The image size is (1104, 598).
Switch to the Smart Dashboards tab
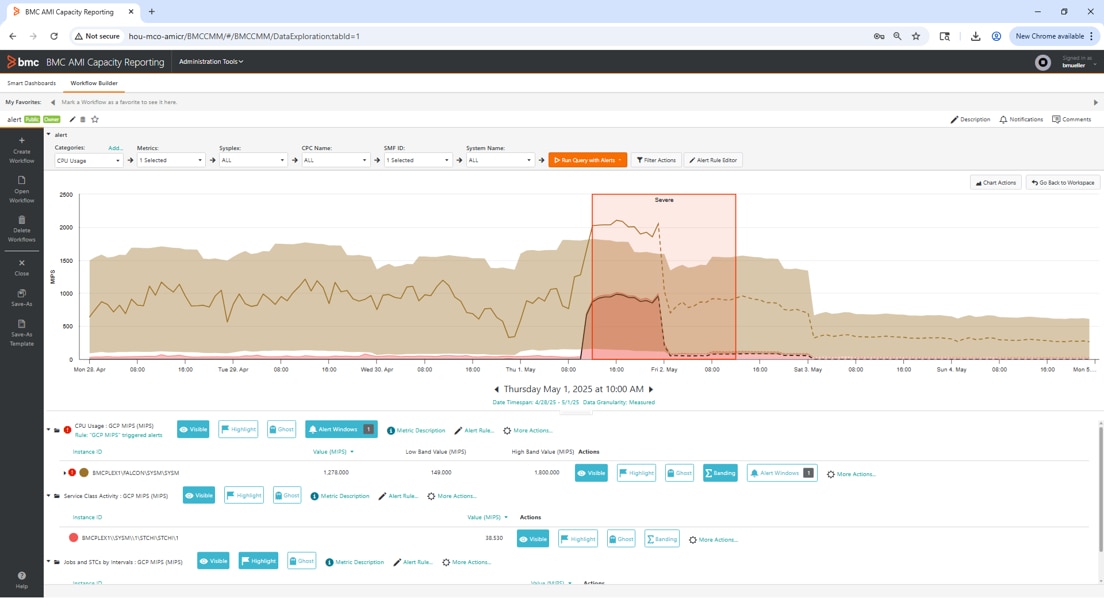pos(31,82)
